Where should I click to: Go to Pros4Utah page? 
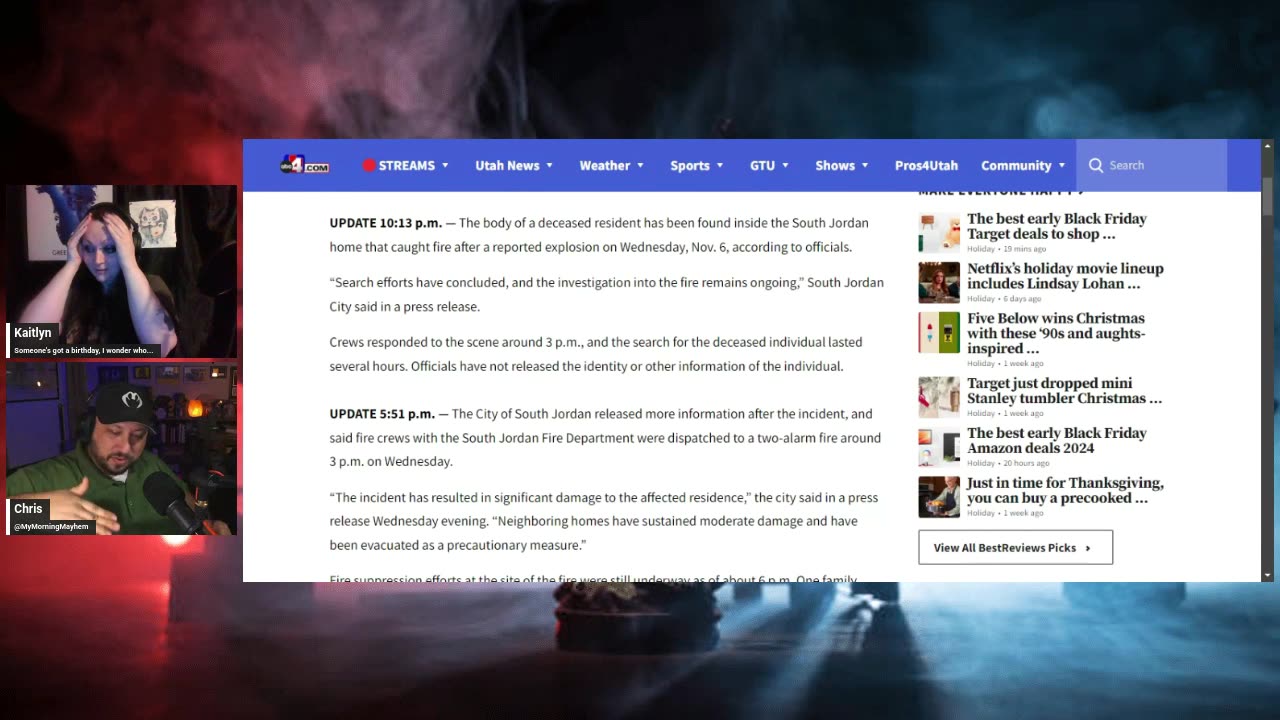(926, 165)
